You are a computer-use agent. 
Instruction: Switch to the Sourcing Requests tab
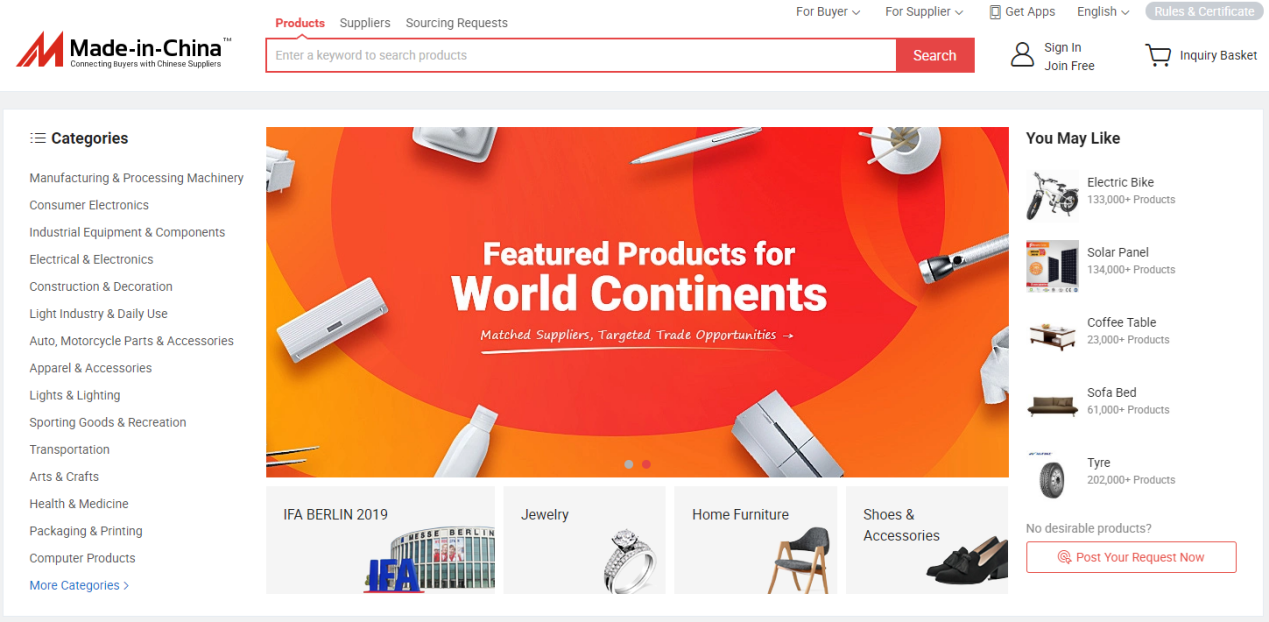tap(457, 23)
